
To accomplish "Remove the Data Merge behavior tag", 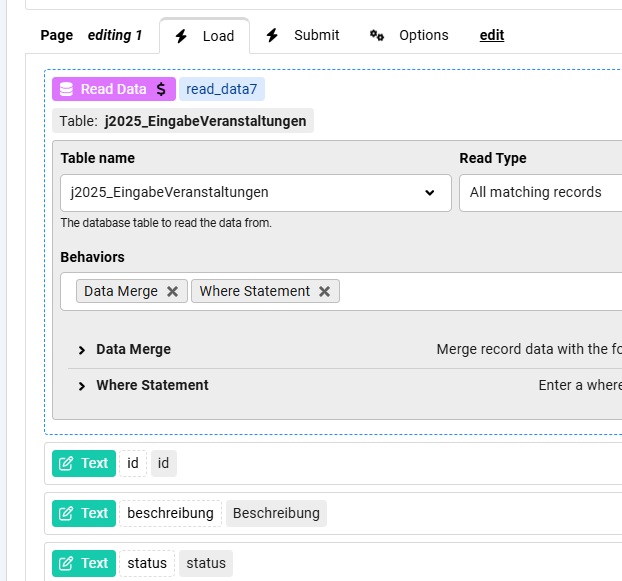I will [x=172, y=291].
